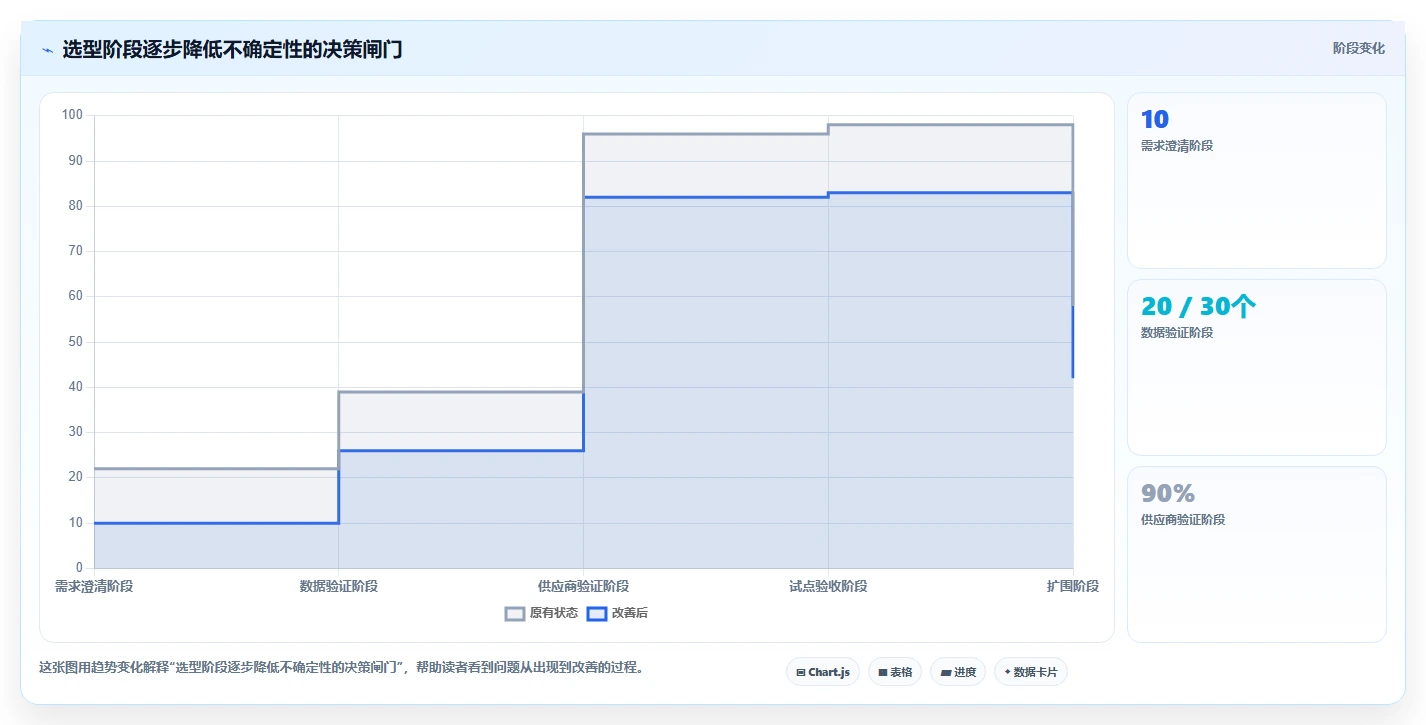
Task: Click the 20 / 30个 value text
Action: click(x=1198, y=307)
